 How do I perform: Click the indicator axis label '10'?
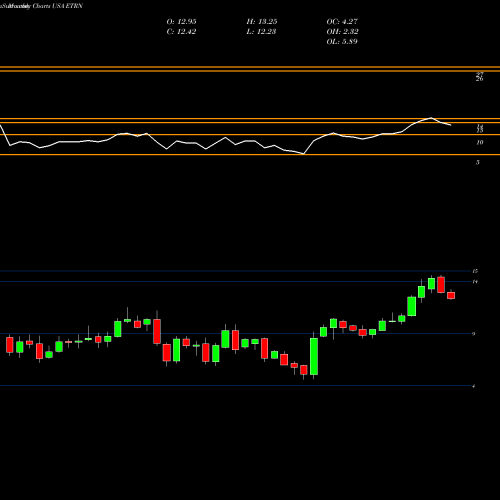pyautogui.click(x=480, y=143)
